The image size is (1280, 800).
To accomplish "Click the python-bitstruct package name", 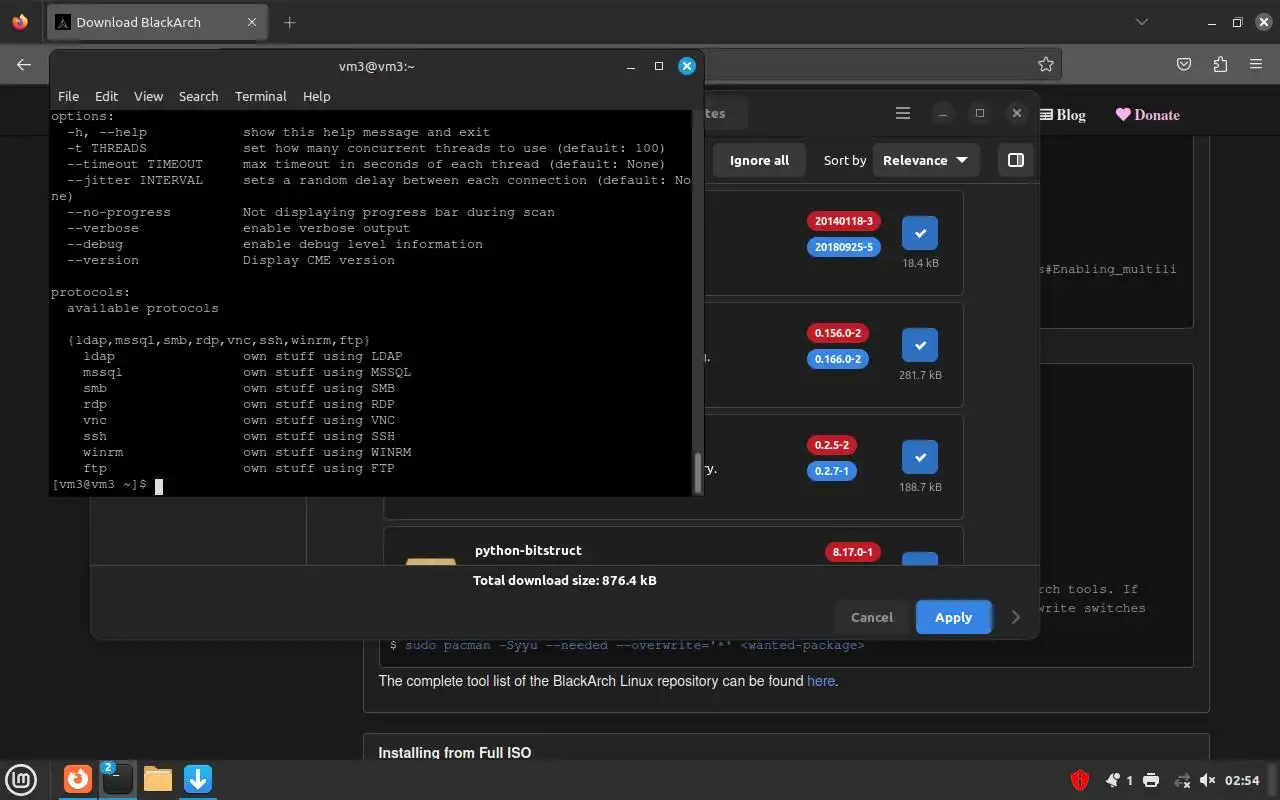I will click(528, 550).
